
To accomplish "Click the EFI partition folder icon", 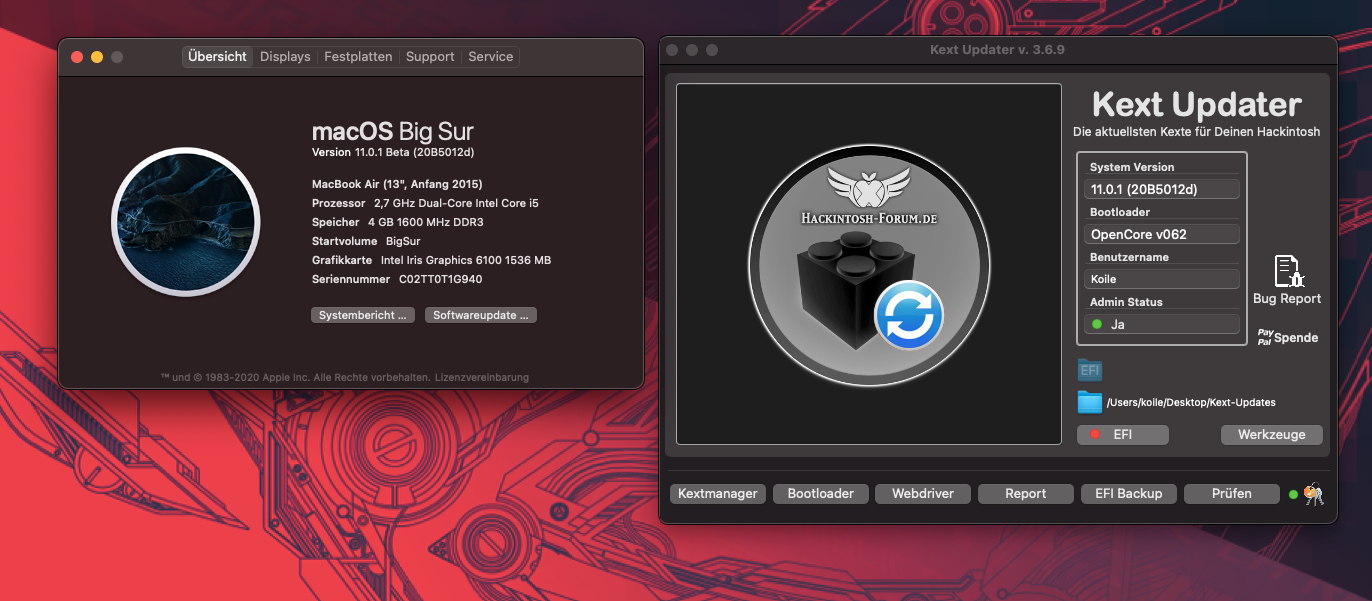I will pyautogui.click(x=1089, y=370).
